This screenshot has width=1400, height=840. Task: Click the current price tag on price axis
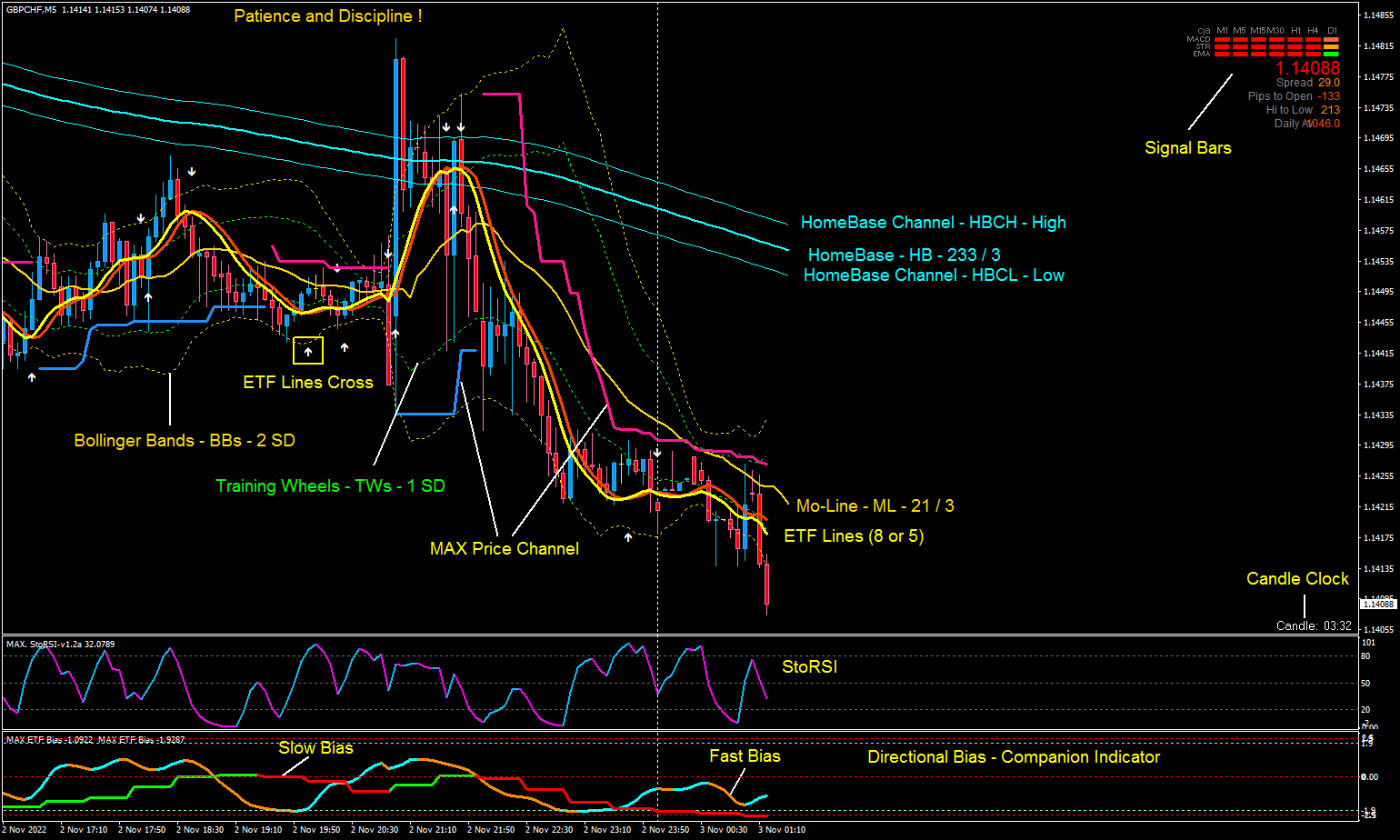click(1377, 605)
